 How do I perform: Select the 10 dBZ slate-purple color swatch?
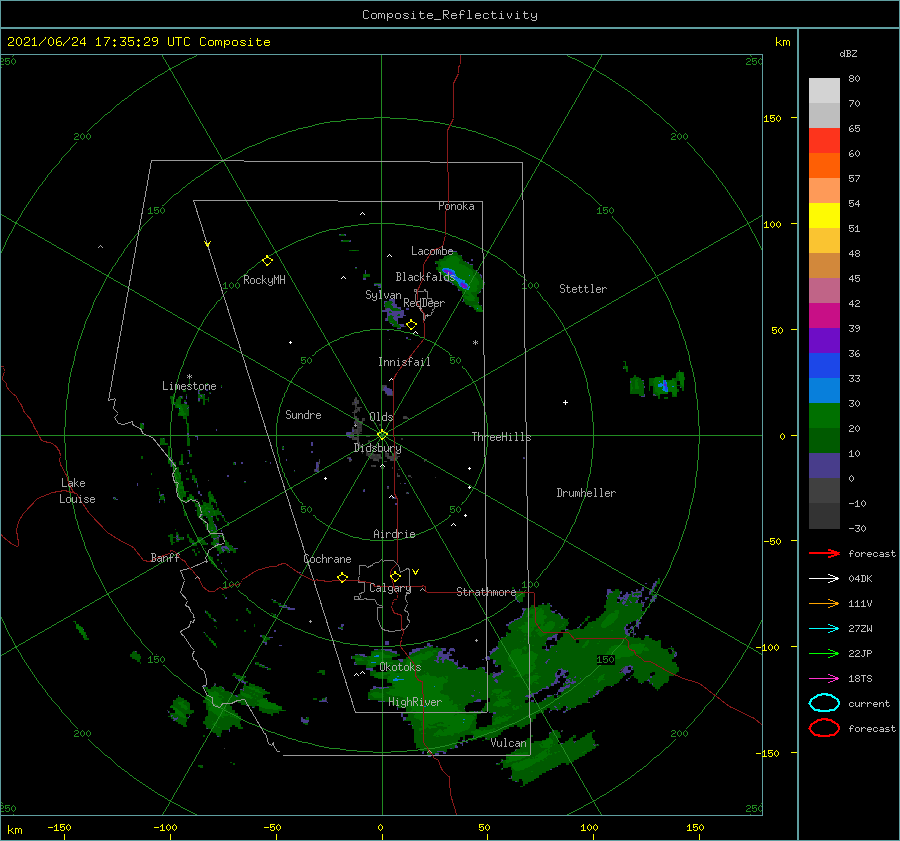824,465
